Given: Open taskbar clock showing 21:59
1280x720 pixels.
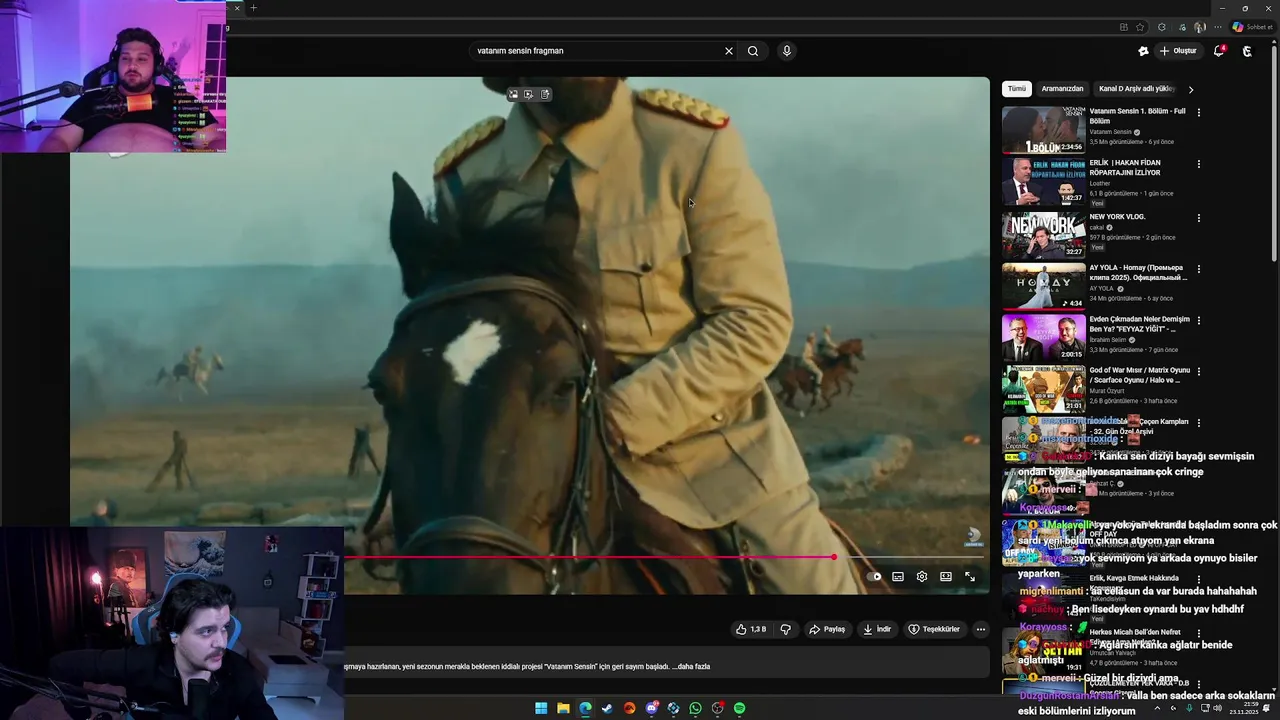Looking at the screenshot, I should tap(1245, 708).
